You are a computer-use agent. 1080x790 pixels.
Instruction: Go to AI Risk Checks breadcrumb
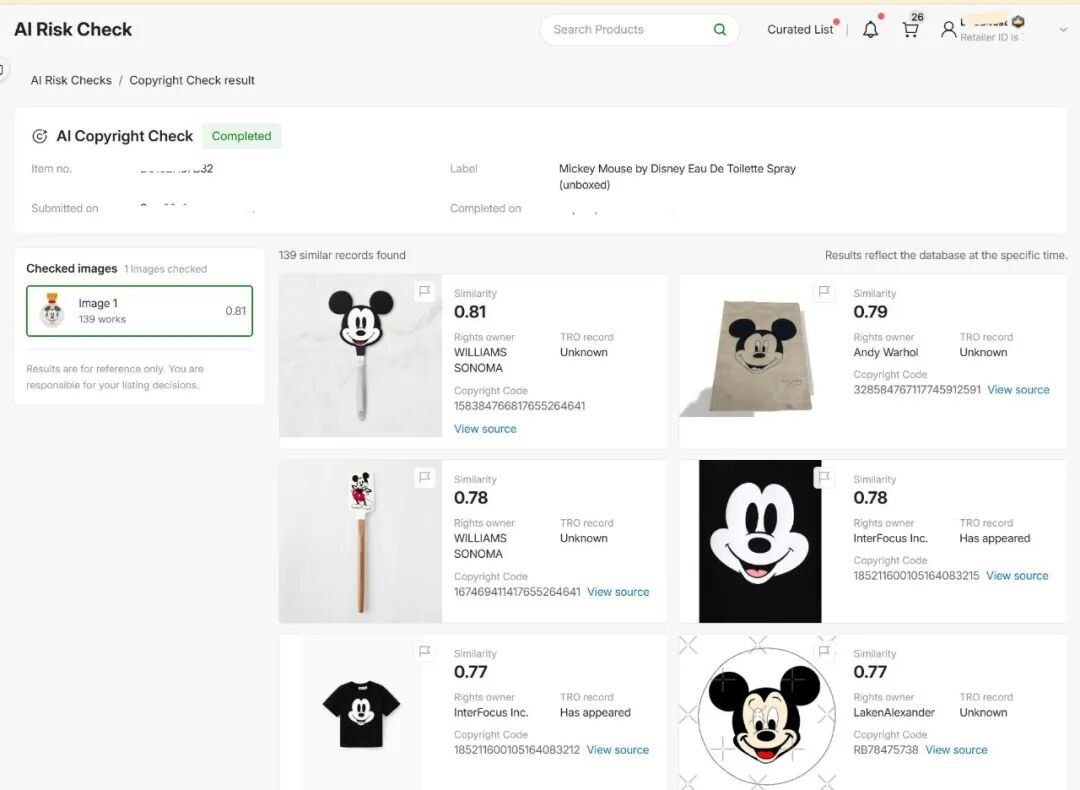pyautogui.click(x=71, y=80)
